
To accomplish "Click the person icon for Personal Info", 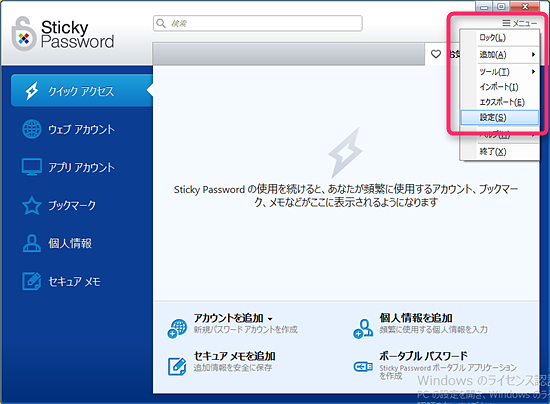I will (32, 243).
